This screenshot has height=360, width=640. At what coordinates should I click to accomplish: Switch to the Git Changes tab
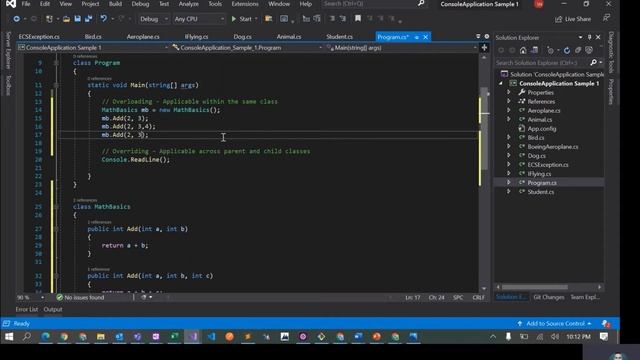(x=549, y=297)
